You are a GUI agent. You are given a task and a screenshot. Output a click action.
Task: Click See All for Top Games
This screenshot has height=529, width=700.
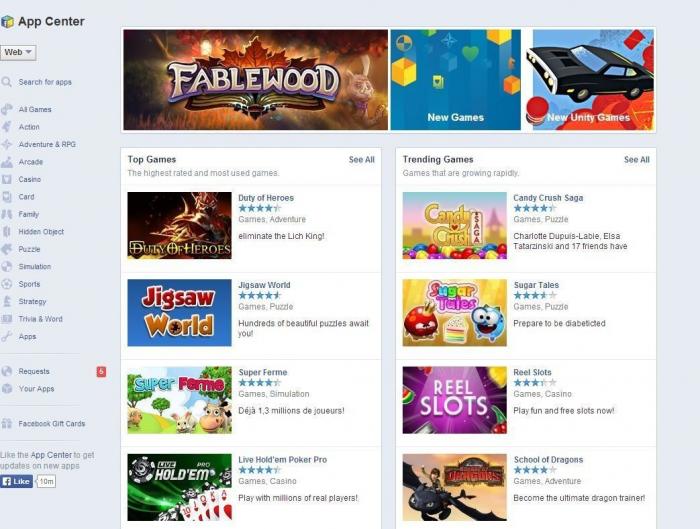(362, 160)
